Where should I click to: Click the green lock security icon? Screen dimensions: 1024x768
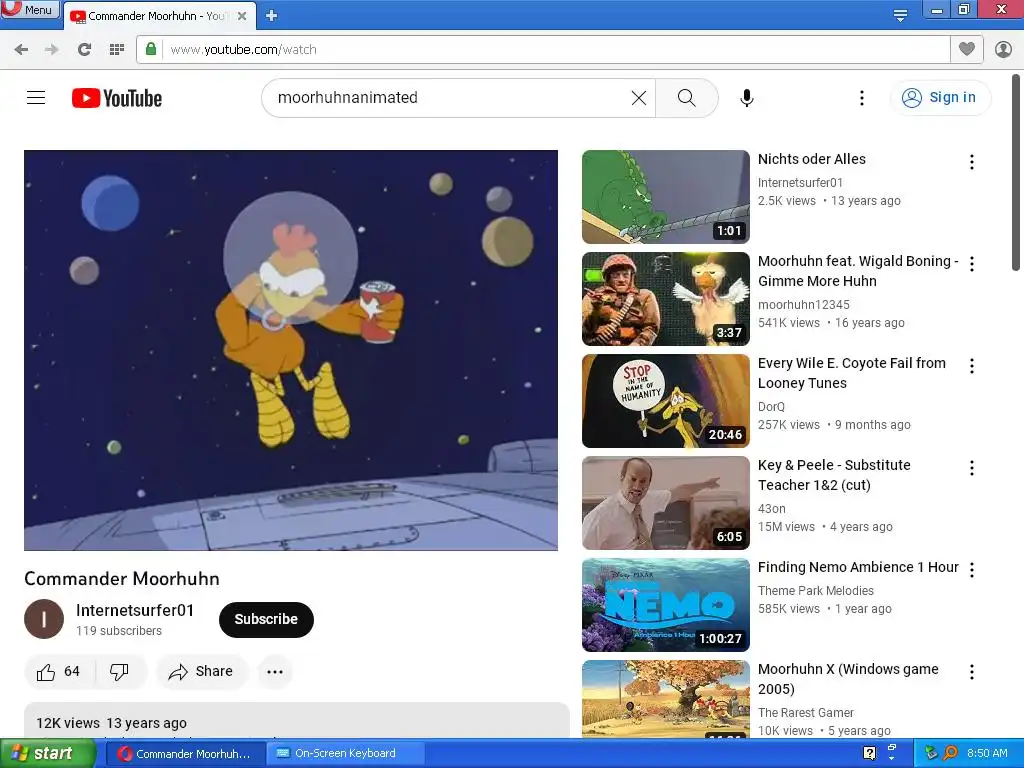(151, 49)
